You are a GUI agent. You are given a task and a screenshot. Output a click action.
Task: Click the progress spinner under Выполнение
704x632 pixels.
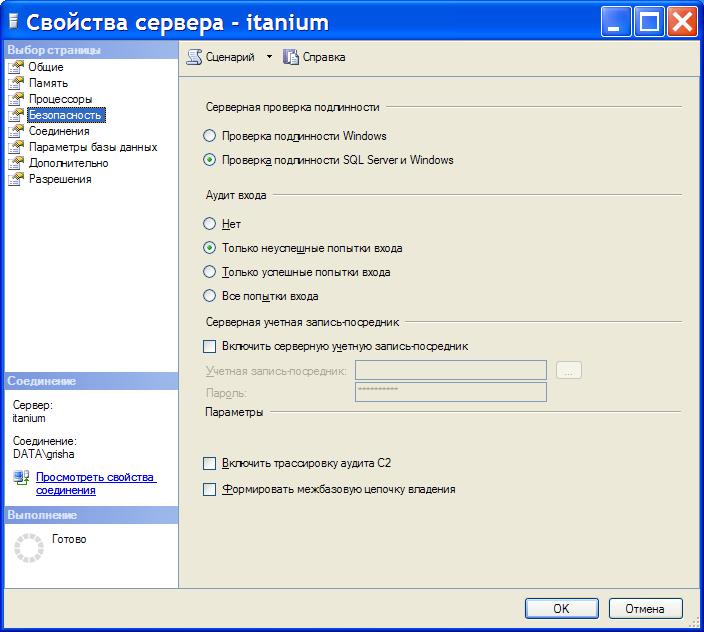29,548
